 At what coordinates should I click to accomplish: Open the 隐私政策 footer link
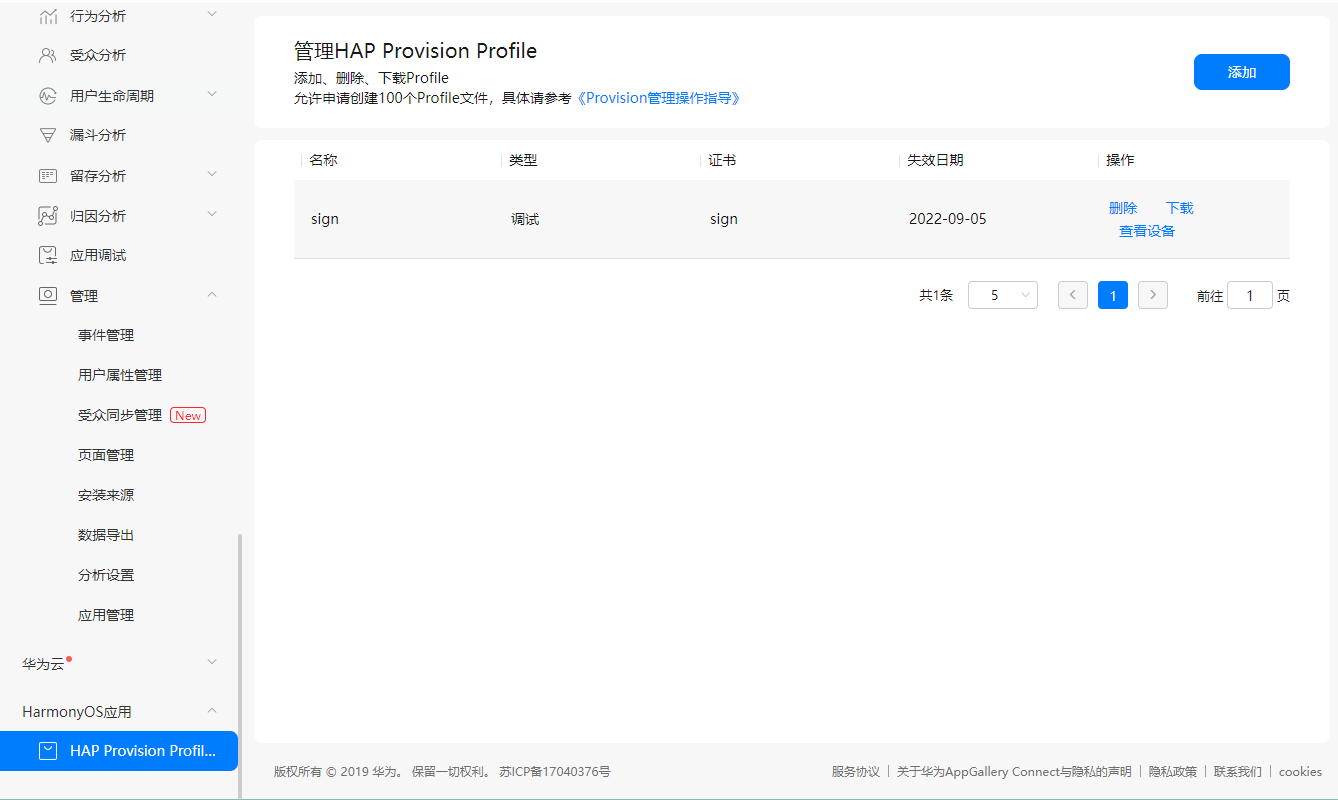[1173, 772]
